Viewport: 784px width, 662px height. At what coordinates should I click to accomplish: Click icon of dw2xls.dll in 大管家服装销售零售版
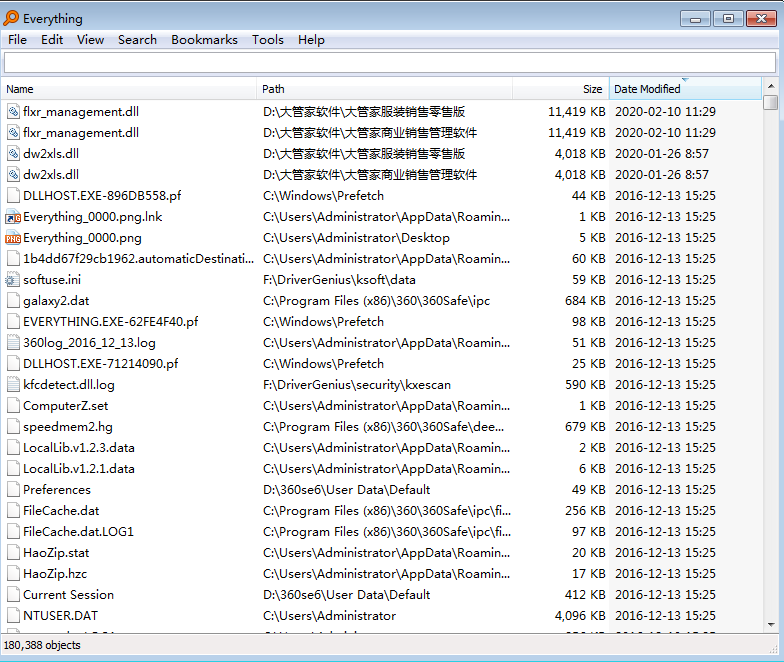(x=14, y=154)
